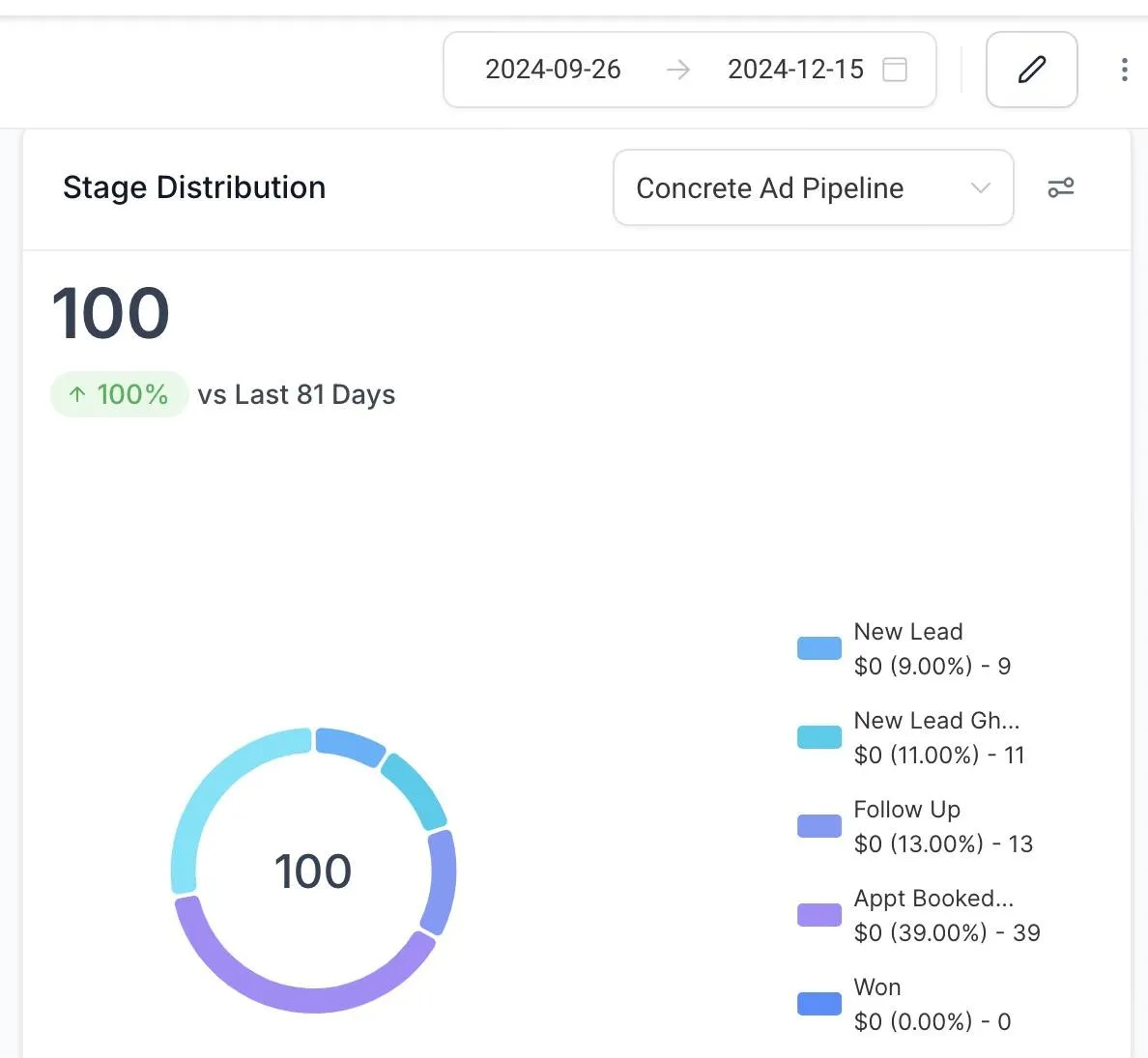The width and height of the screenshot is (1148, 1058).
Task: Click the Appt Booked... legend label
Action: click(933, 899)
